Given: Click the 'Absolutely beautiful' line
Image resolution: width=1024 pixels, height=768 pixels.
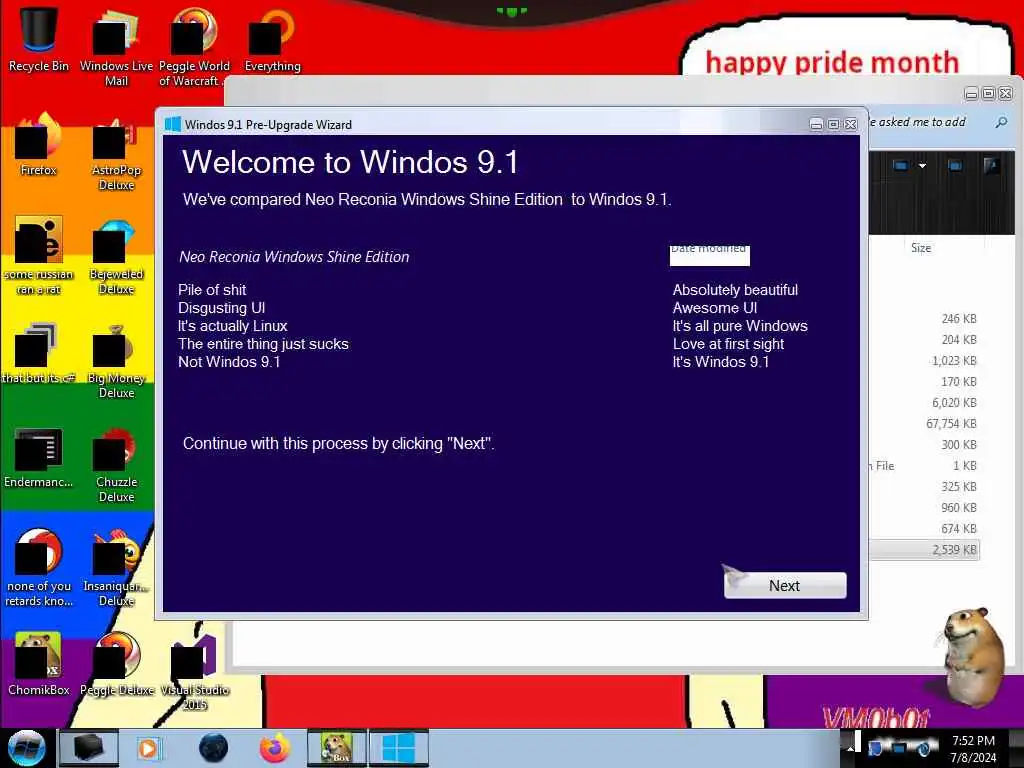Looking at the screenshot, I should click(735, 290).
